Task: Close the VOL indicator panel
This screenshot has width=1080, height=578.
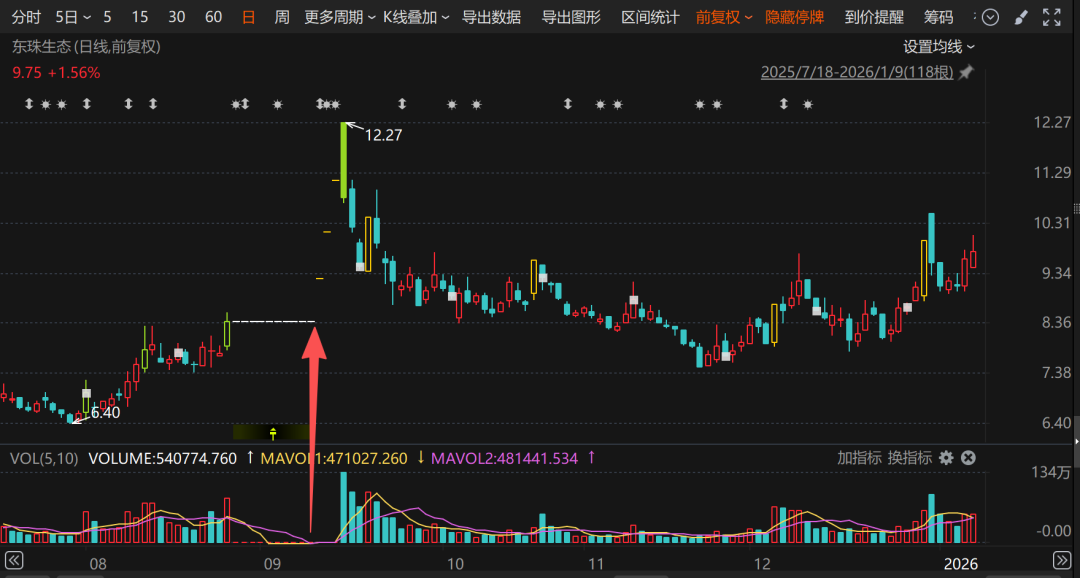Action: [968, 458]
